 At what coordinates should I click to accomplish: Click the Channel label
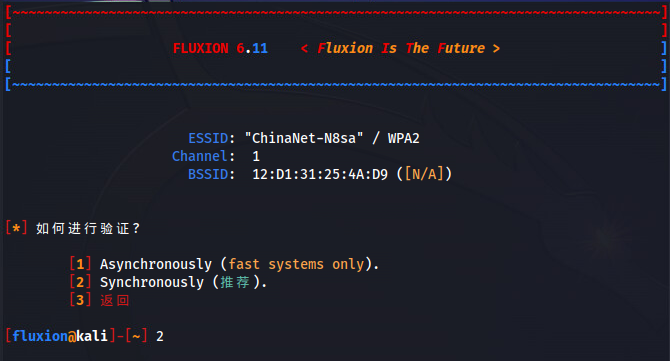point(200,156)
